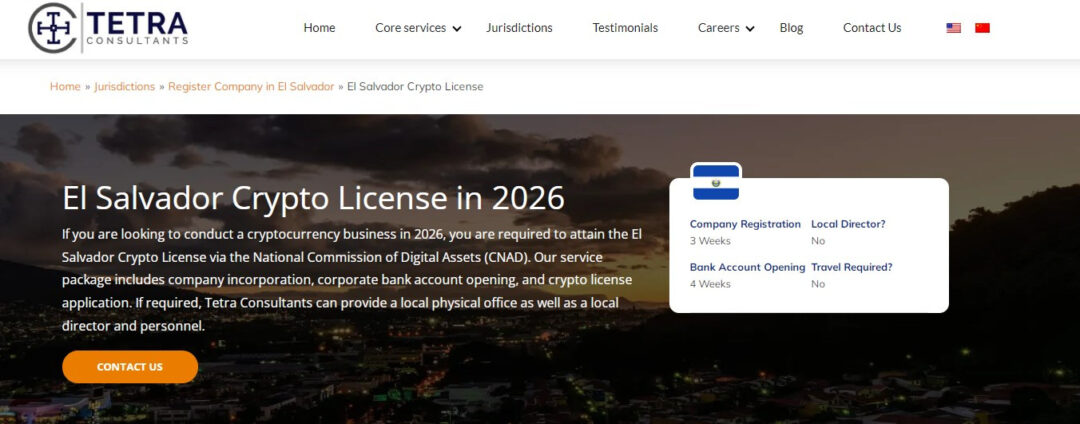The width and height of the screenshot is (1080, 424).
Task: Click the current El Salvador Crypto License breadcrumb
Action: [x=415, y=87]
